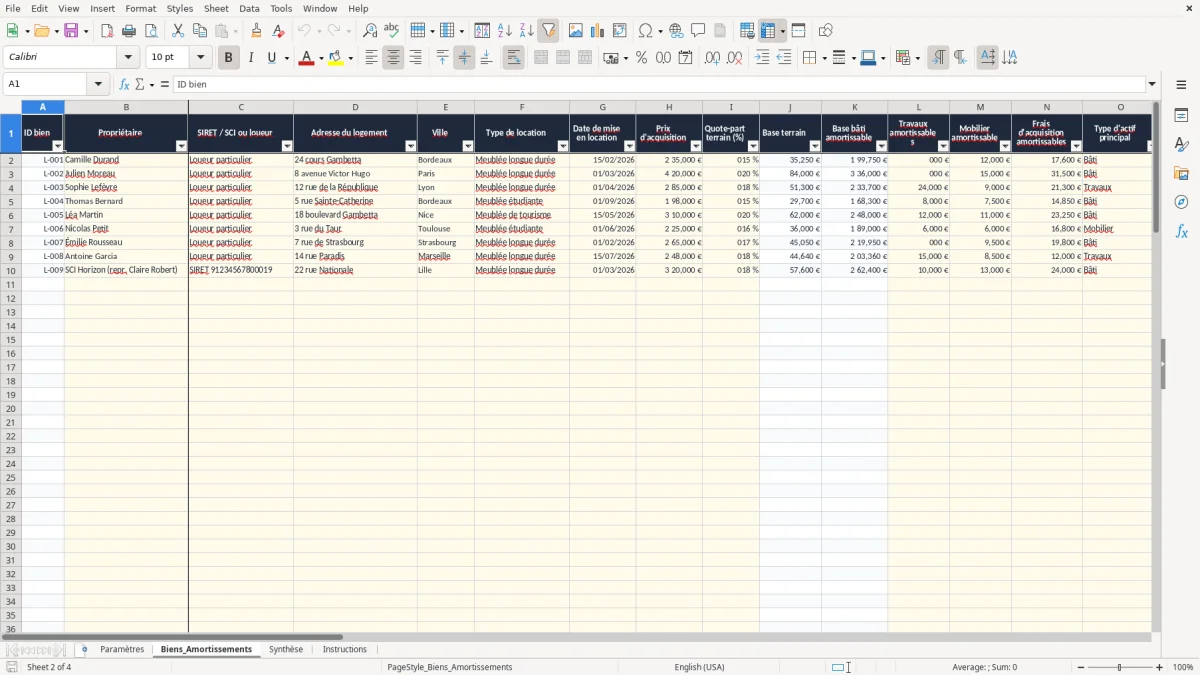Switch to the Paramètres sheet tab

tap(122, 649)
